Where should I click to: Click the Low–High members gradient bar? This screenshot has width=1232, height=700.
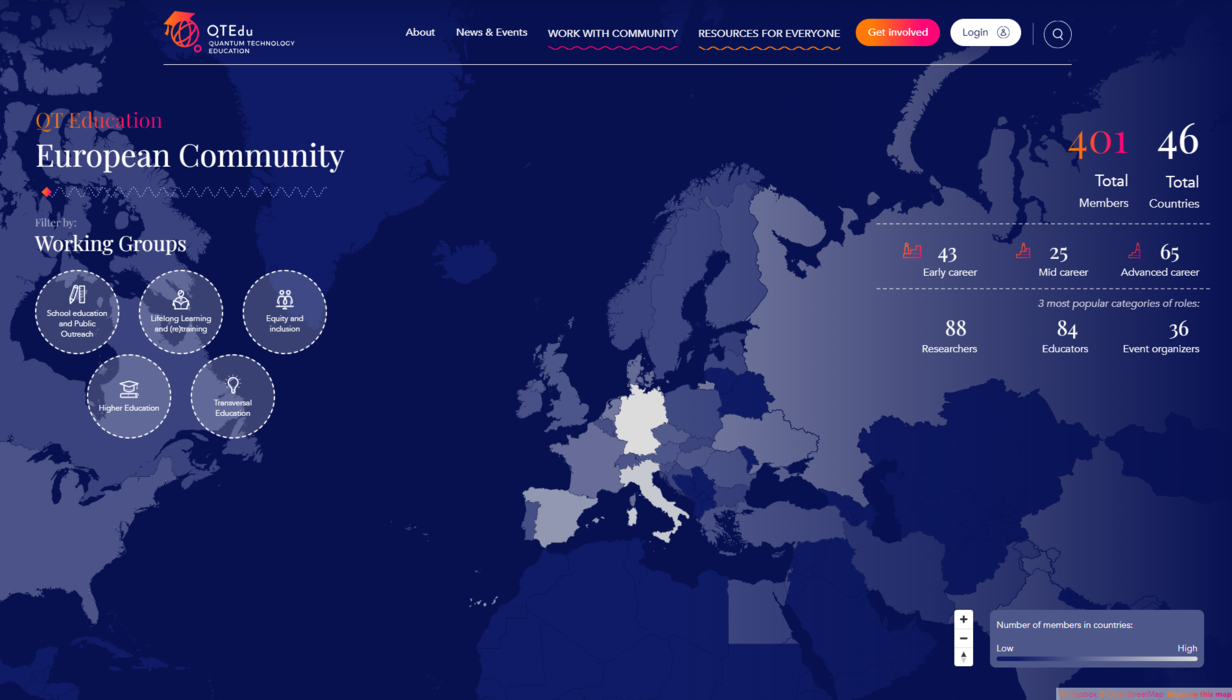pos(1096,659)
